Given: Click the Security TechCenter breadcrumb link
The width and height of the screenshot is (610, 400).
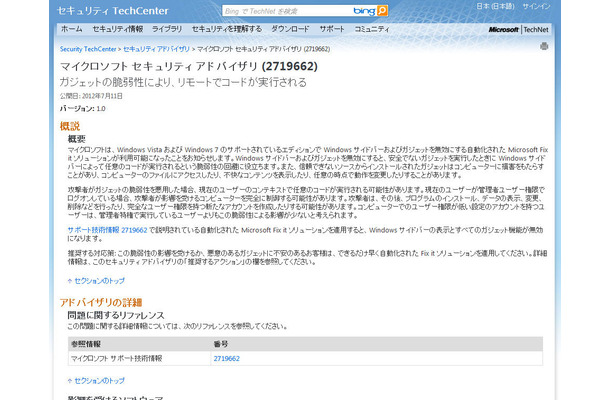Looking at the screenshot, I should [x=88, y=49].
